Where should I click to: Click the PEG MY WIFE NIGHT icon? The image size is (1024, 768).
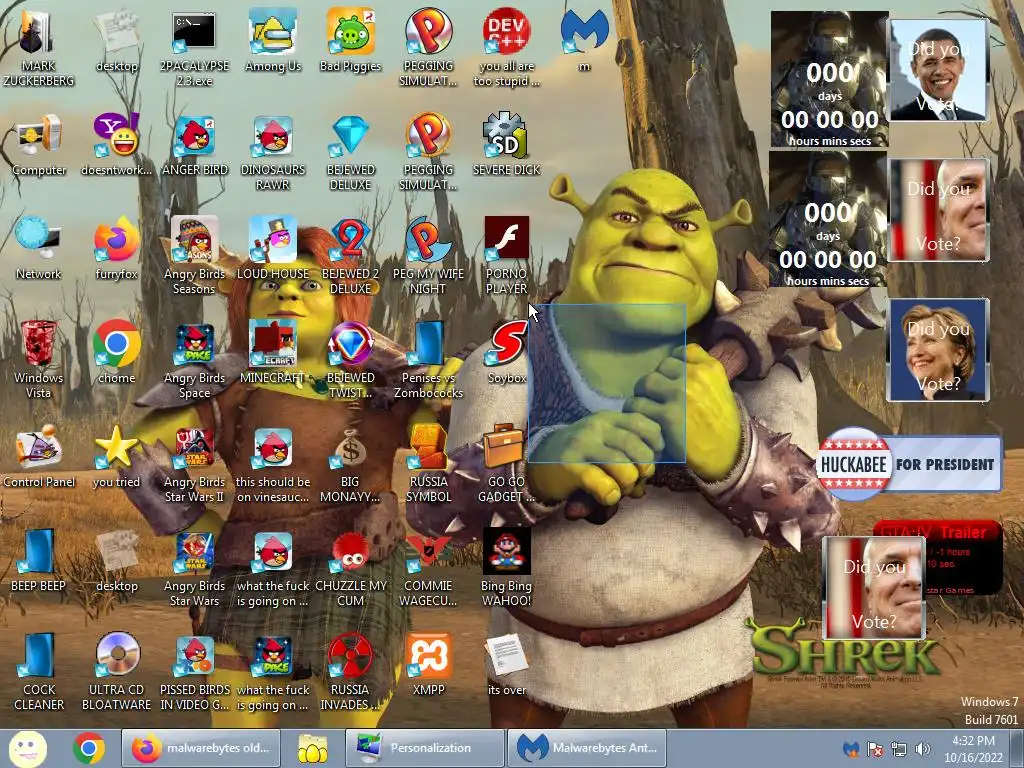coord(428,255)
